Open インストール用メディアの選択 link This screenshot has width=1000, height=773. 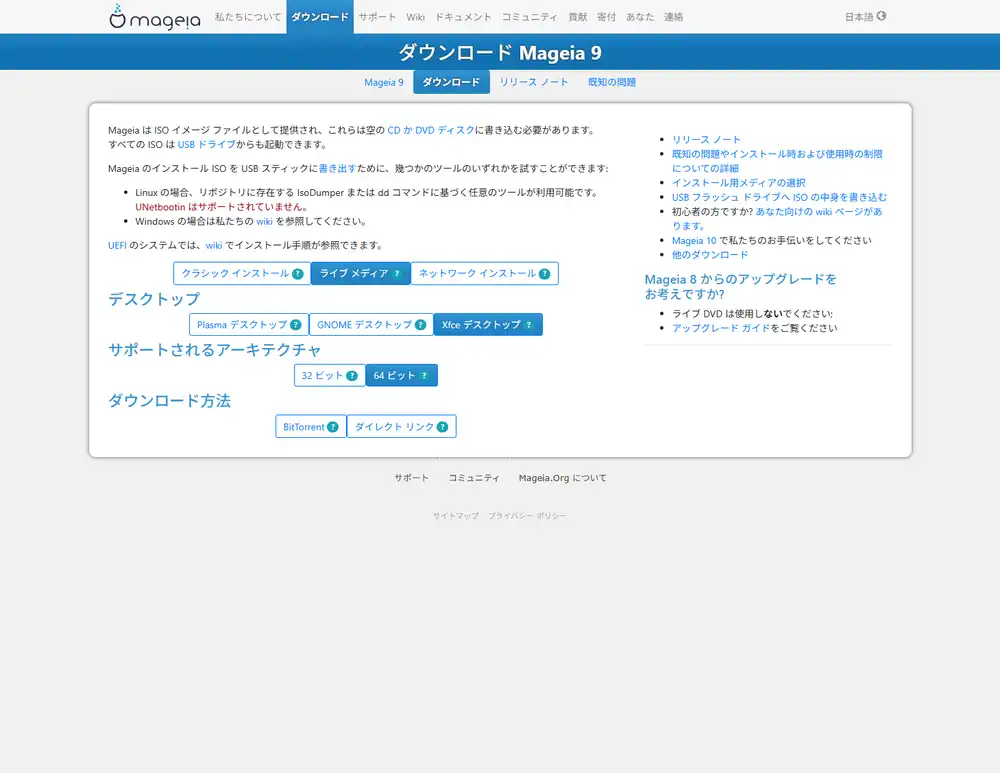click(739, 183)
